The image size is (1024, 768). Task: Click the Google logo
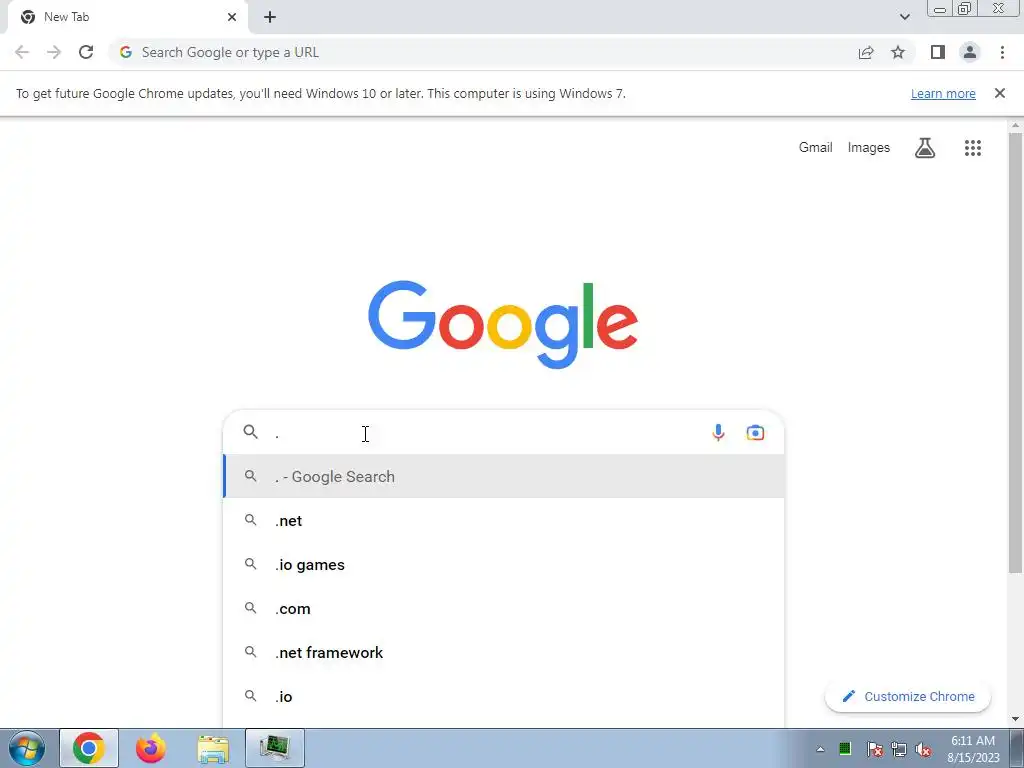click(503, 325)
